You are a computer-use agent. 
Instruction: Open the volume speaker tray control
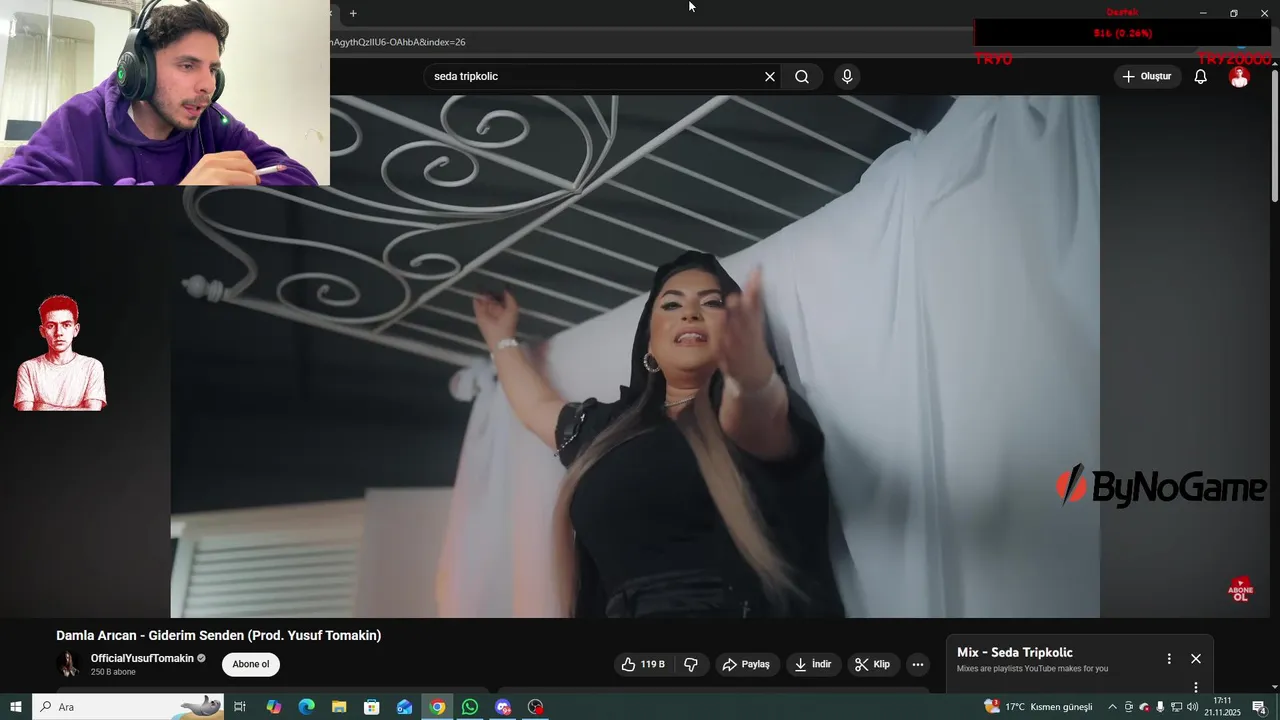click(x=1192, y=707)
